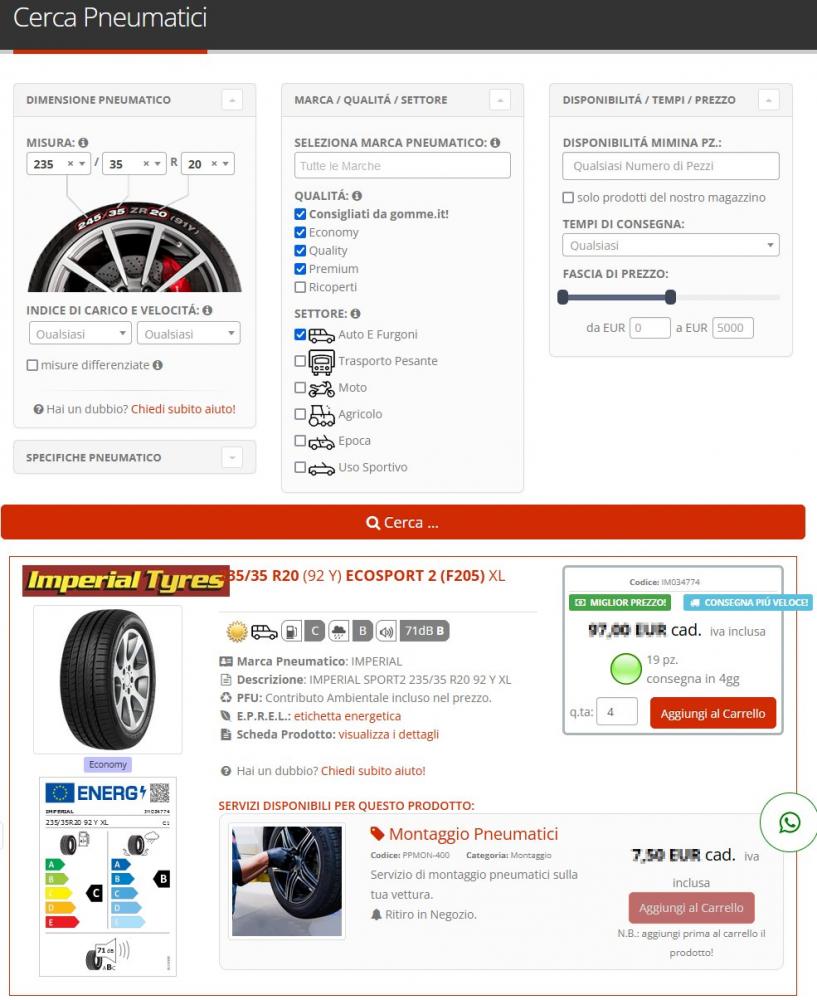This screenshot has height=1000, width=817.
Task: Uncheck the Economy quality checkbox
Action: point(300,232)
